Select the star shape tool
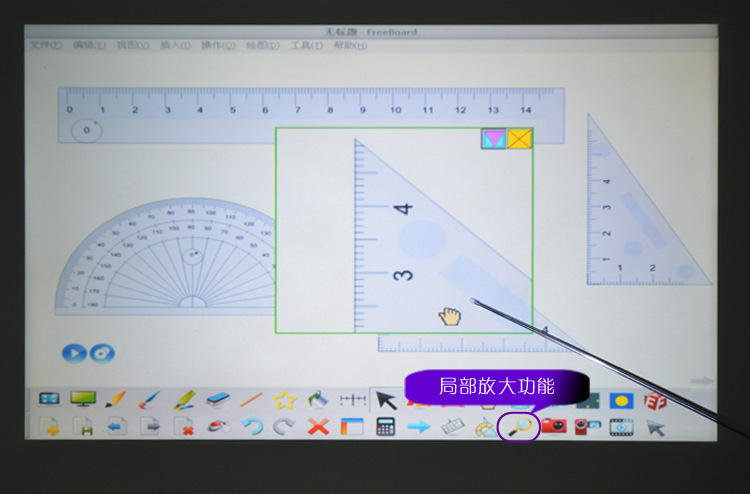Screen dimensions: 750x494 pyautogui.click(x=285, y=401)
